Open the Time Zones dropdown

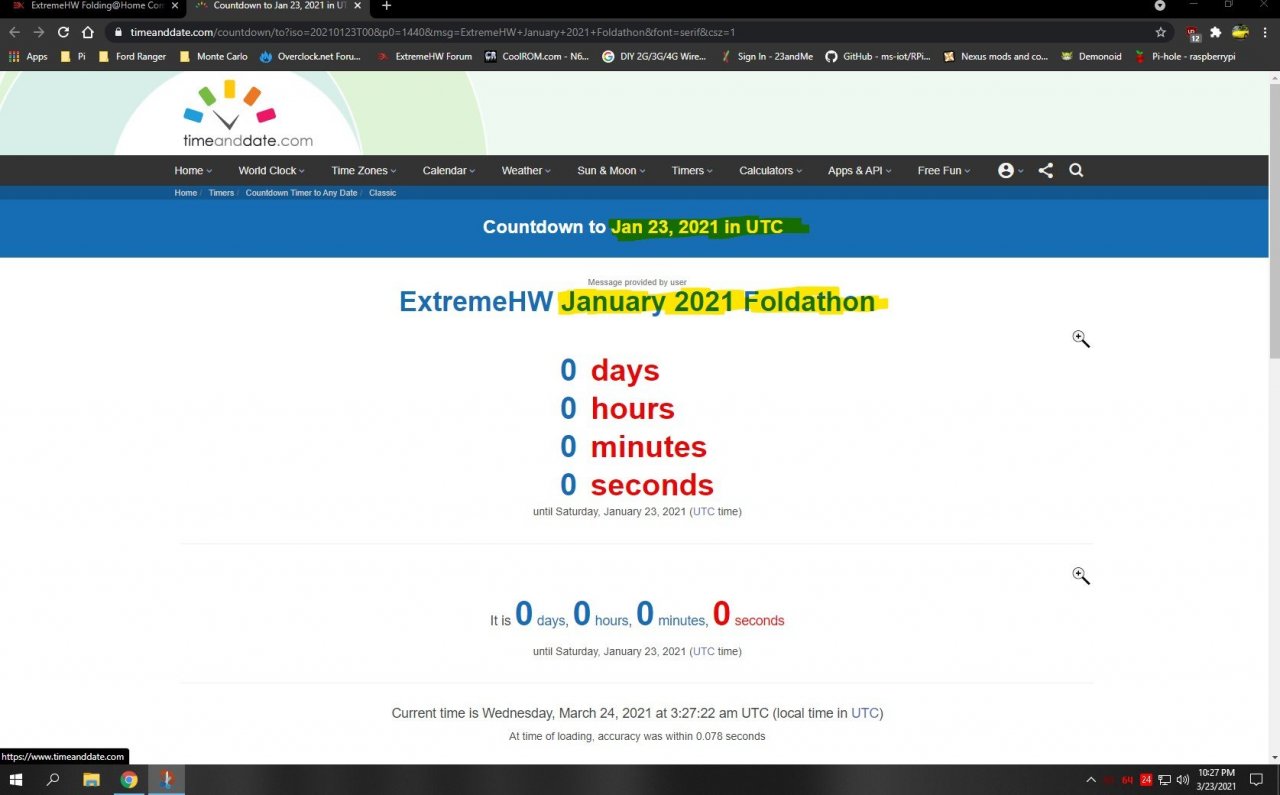361,170
